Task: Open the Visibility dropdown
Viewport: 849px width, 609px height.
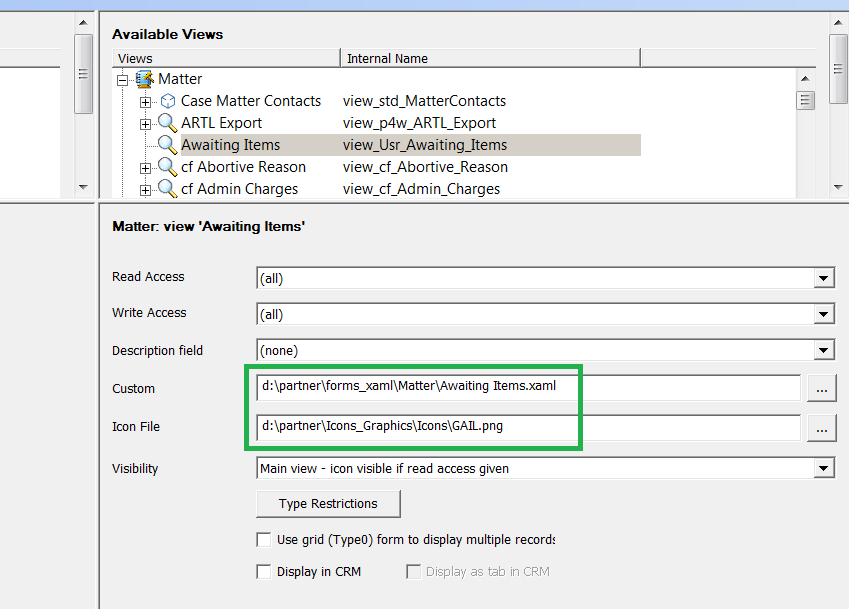Action: tap(824, 468)
